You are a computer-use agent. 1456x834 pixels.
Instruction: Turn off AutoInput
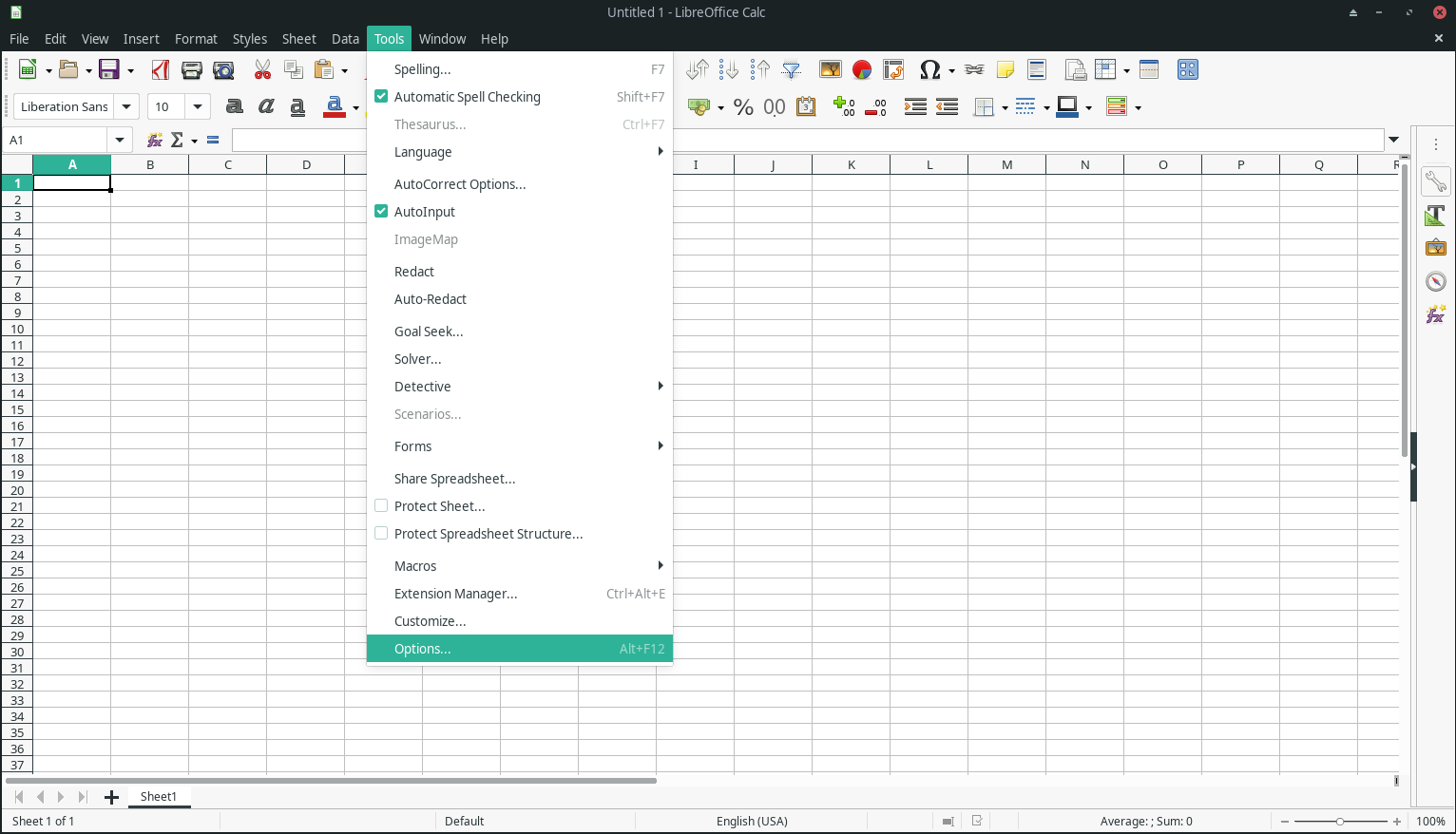pos(424,211)
